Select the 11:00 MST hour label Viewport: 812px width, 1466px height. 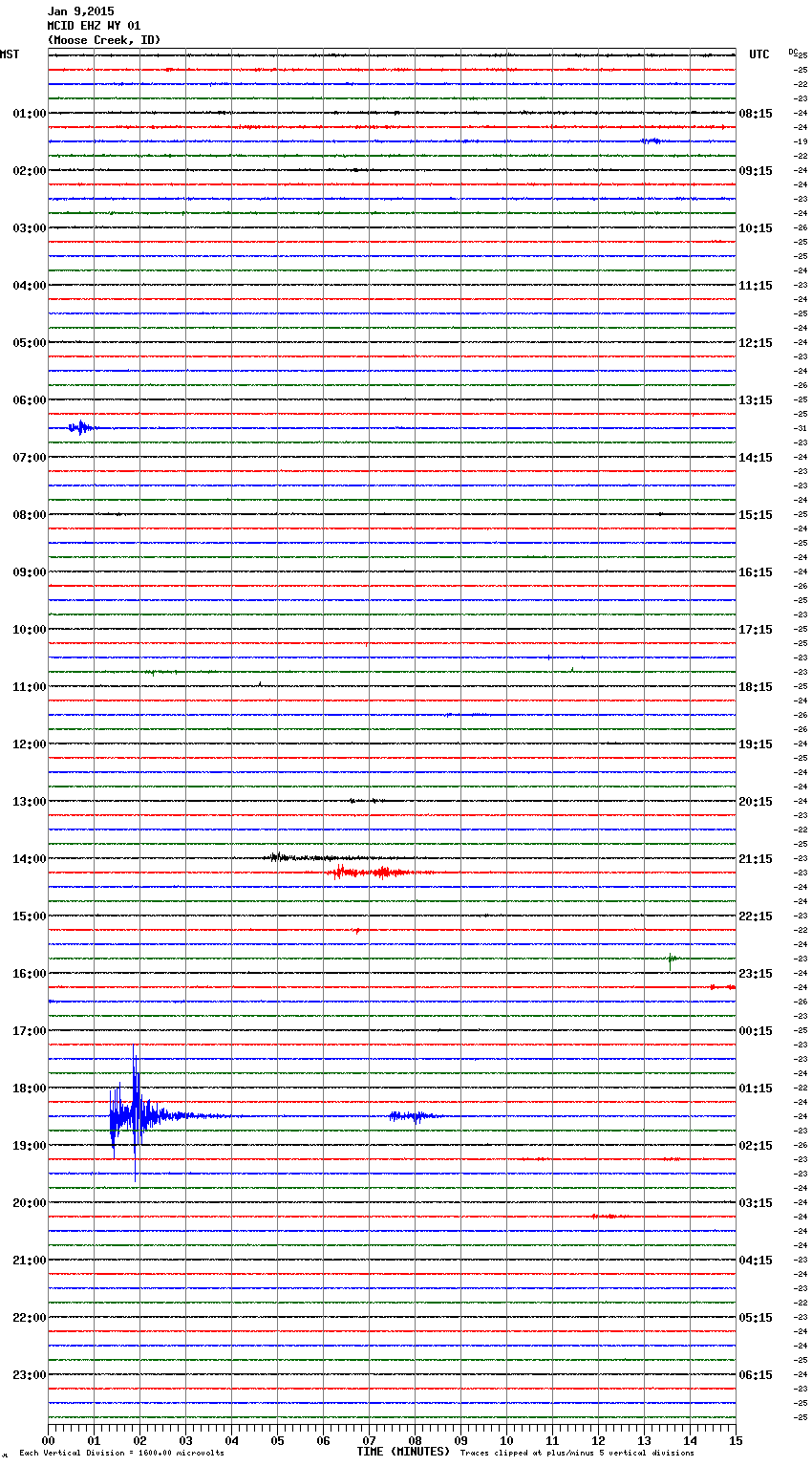click(30, 687)
